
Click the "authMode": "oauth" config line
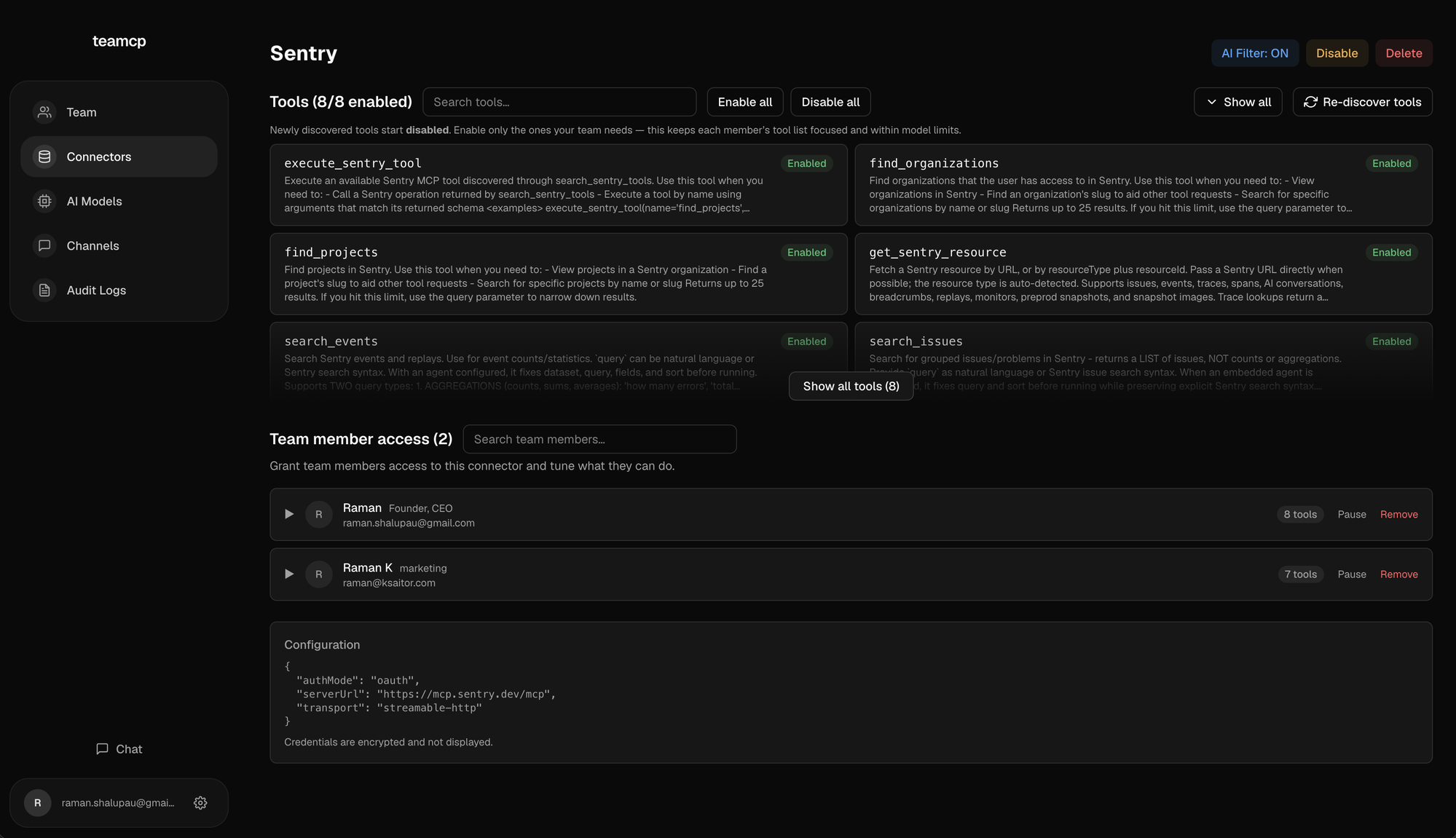tap(358, 680)
